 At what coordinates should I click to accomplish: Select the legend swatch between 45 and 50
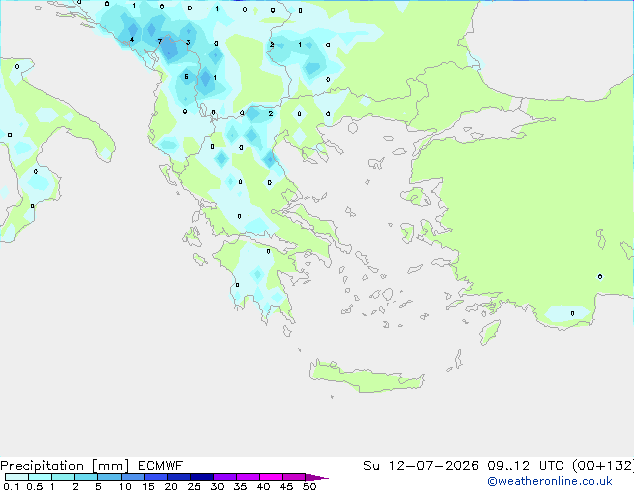(x=294, y=477)
